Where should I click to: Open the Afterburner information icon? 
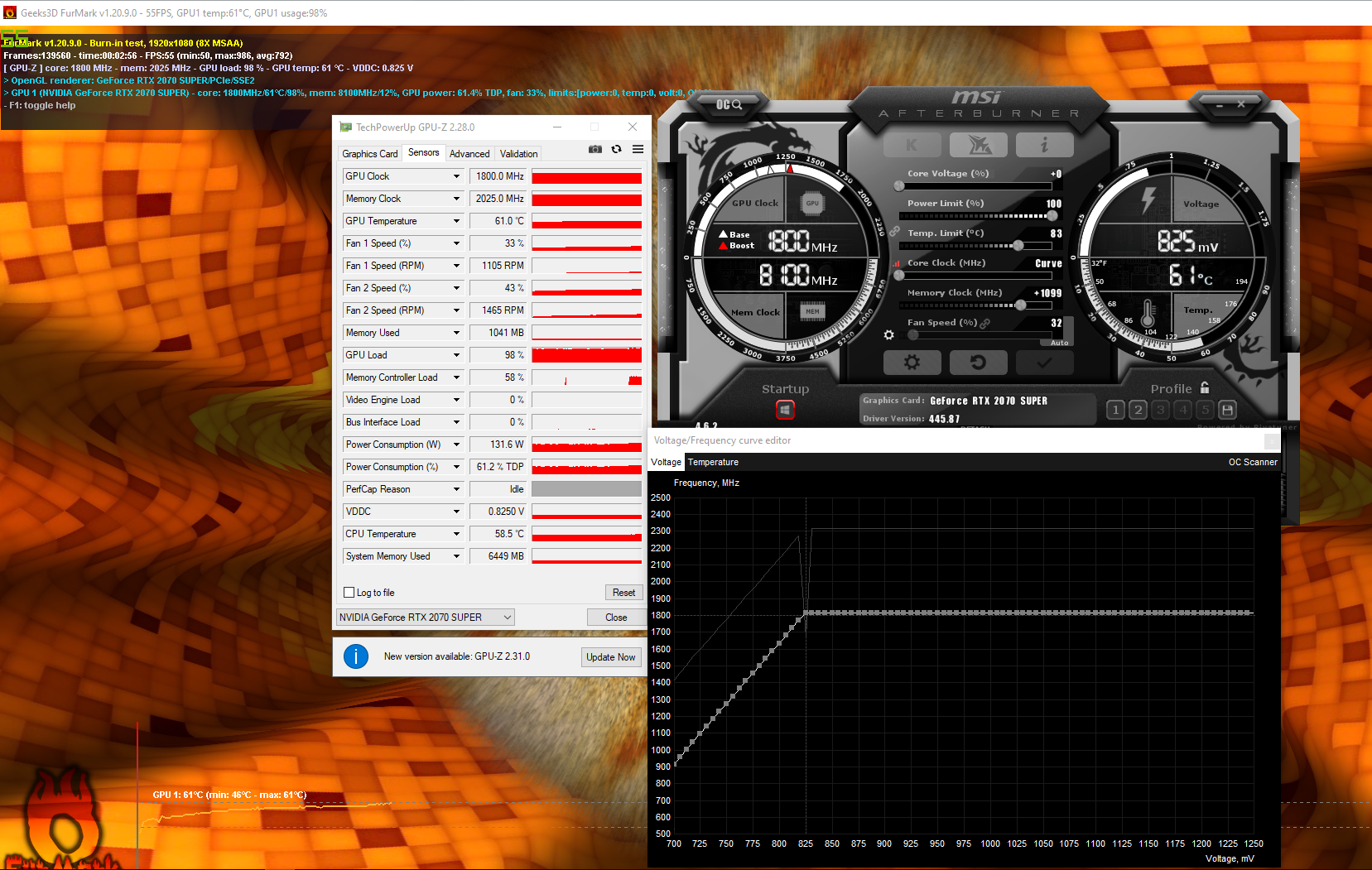click(1044, 144)
